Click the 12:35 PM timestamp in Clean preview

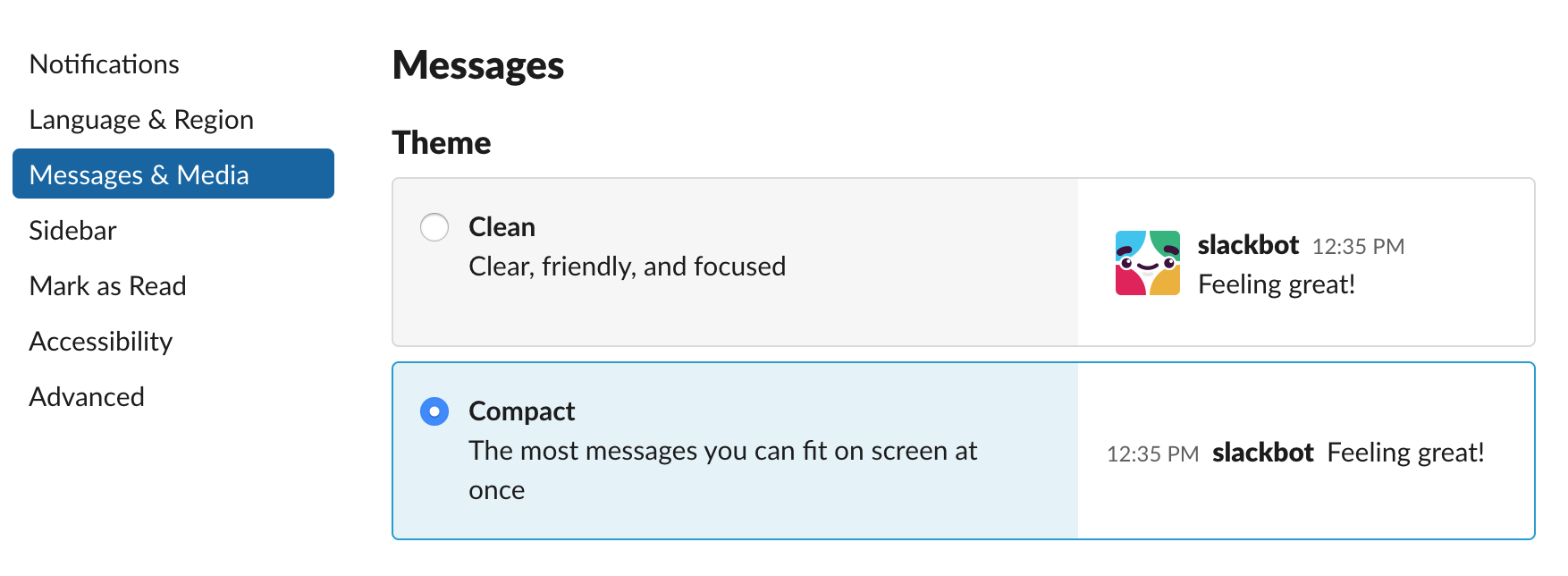1360,246
